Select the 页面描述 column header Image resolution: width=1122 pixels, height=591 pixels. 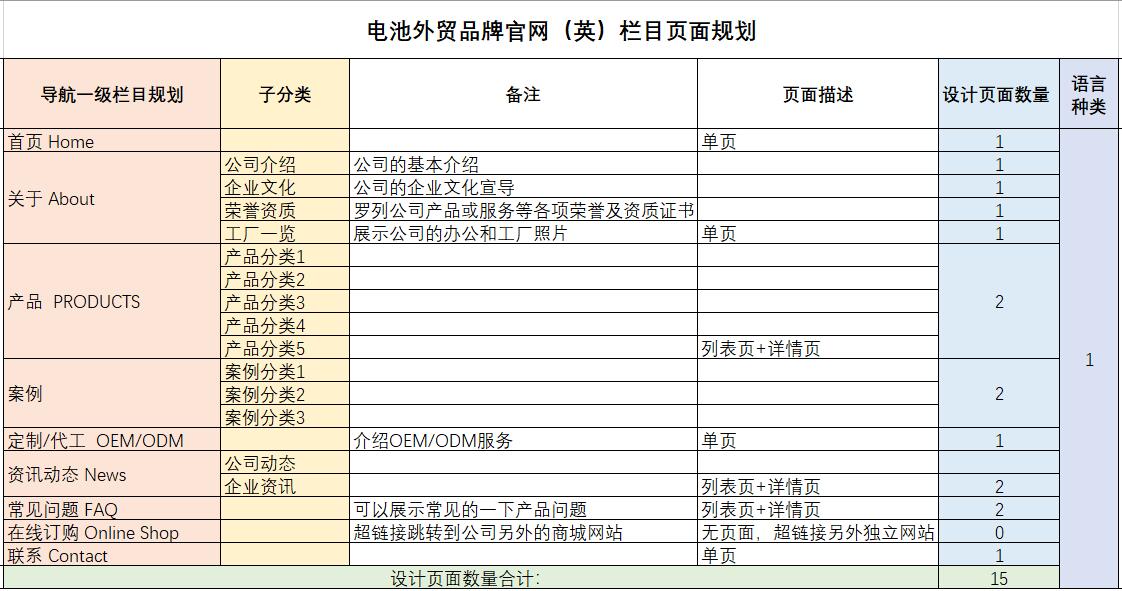[817, 93]
